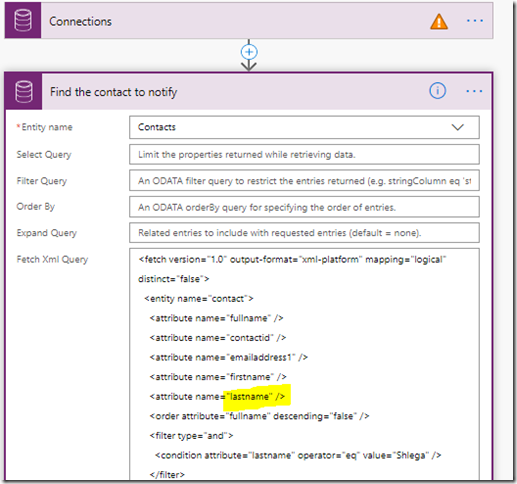
Task: Collapse the Find the contact to notify header
Action: pyautogui.click(x=249, y=92)
